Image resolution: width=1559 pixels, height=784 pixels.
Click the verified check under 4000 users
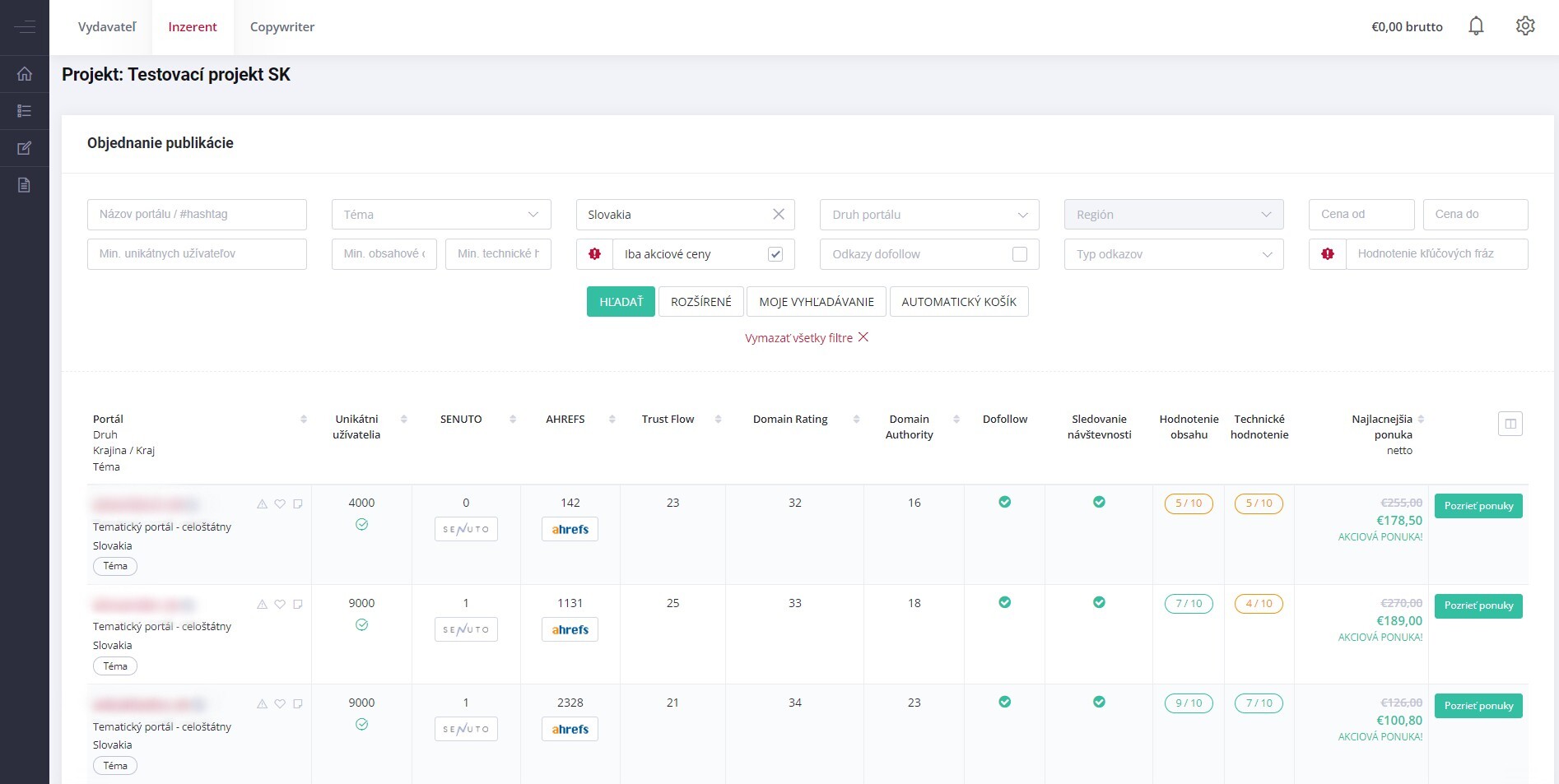[361, 525]
